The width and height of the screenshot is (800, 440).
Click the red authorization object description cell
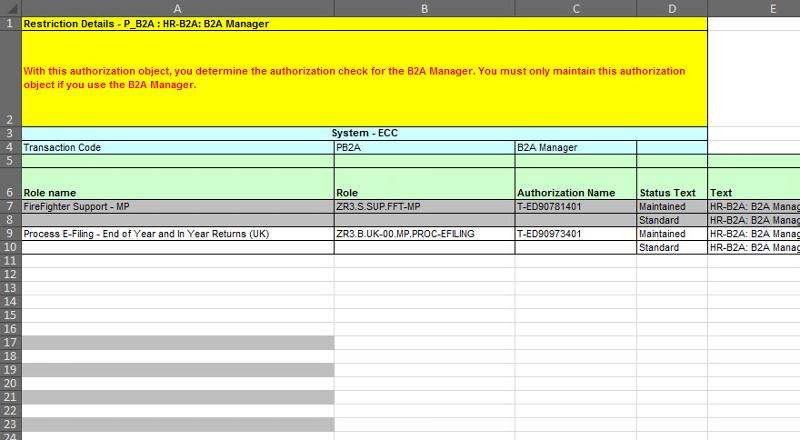(364, 79)
